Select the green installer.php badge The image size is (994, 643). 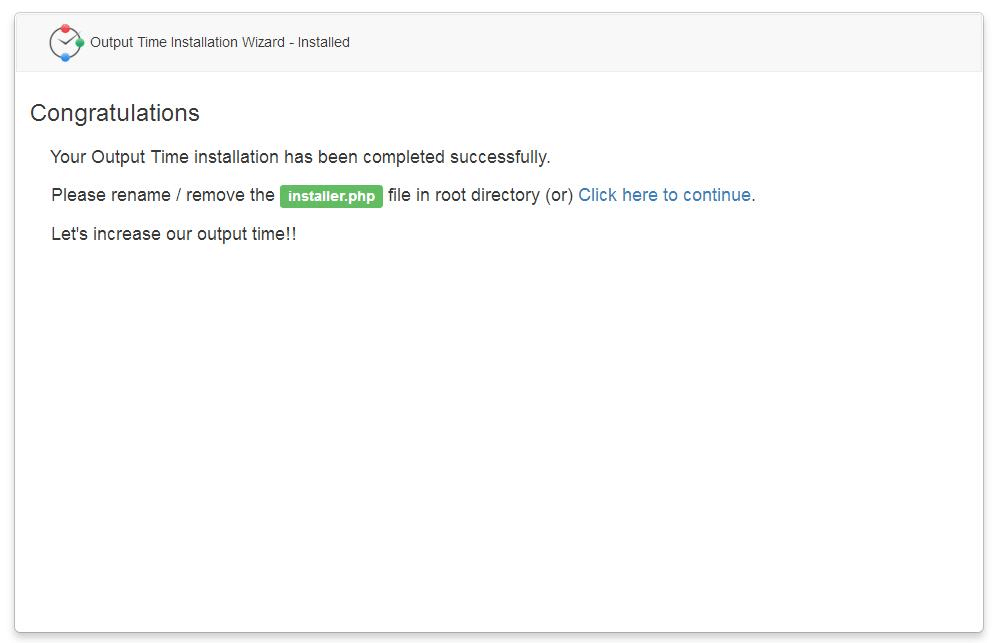click(331, 196)
